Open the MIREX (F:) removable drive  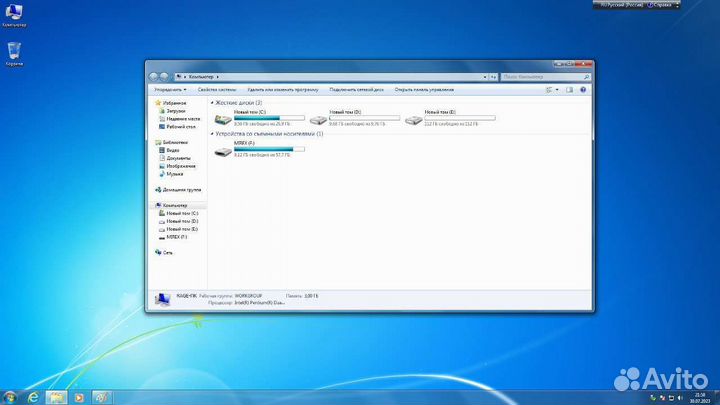point(223,151)
